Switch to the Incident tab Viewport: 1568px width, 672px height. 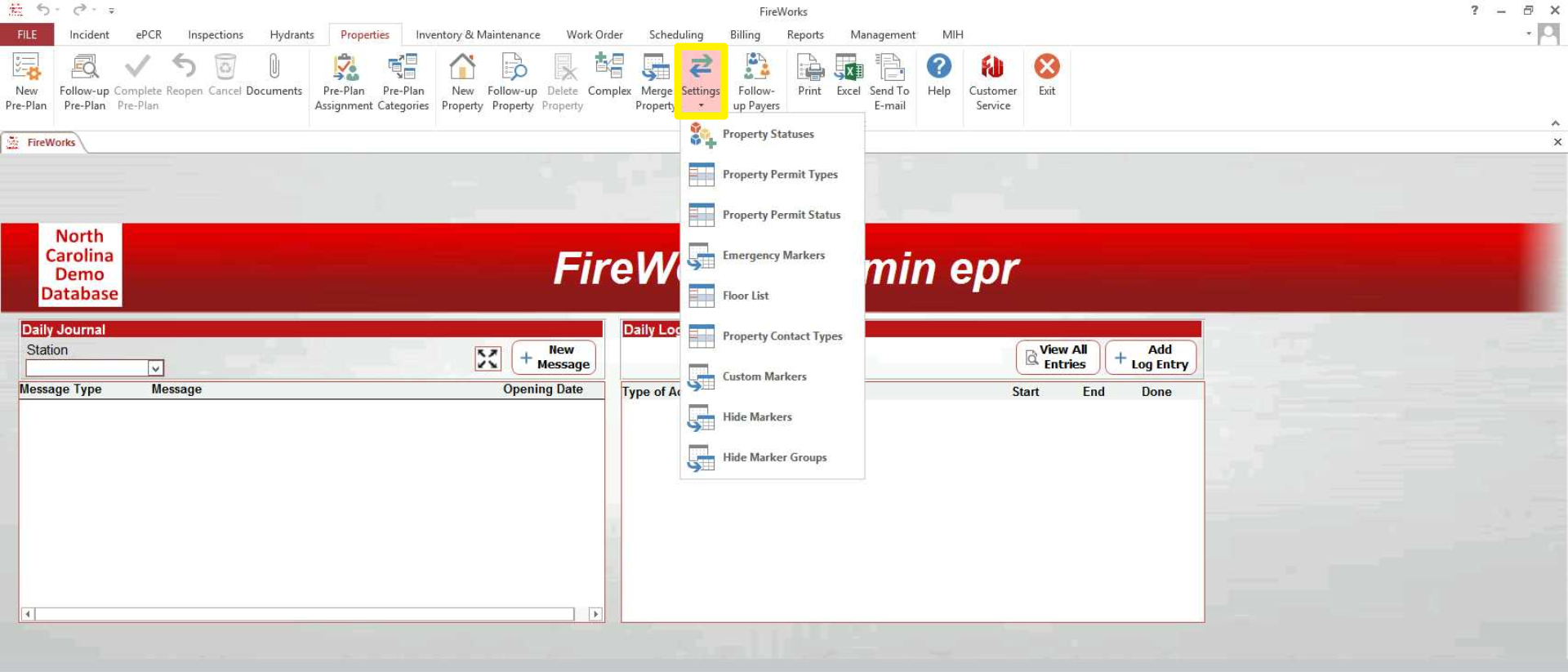click(89, 34)
